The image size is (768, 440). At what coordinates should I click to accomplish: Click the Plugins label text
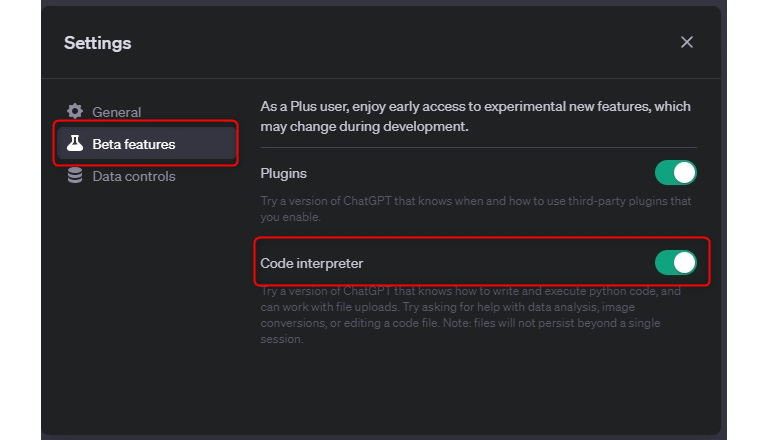click(x=283, y=173)
